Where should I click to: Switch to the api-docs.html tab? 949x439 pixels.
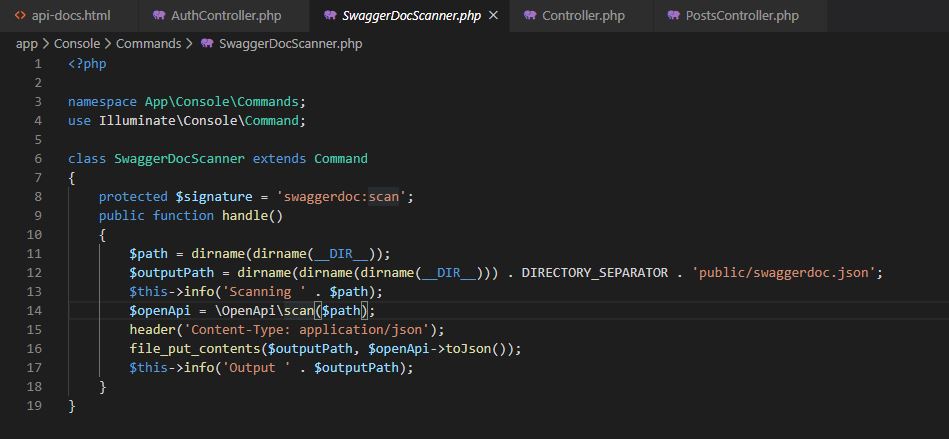click(69, 16)
